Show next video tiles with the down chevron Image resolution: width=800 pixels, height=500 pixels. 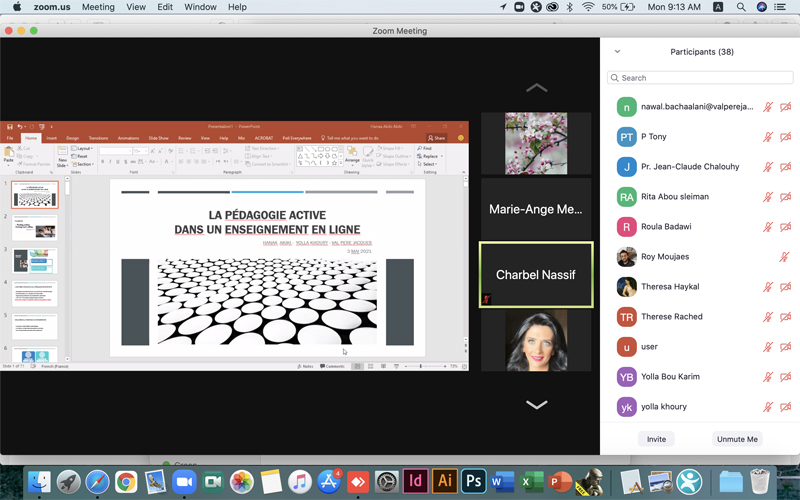click(x=537, y=405)
